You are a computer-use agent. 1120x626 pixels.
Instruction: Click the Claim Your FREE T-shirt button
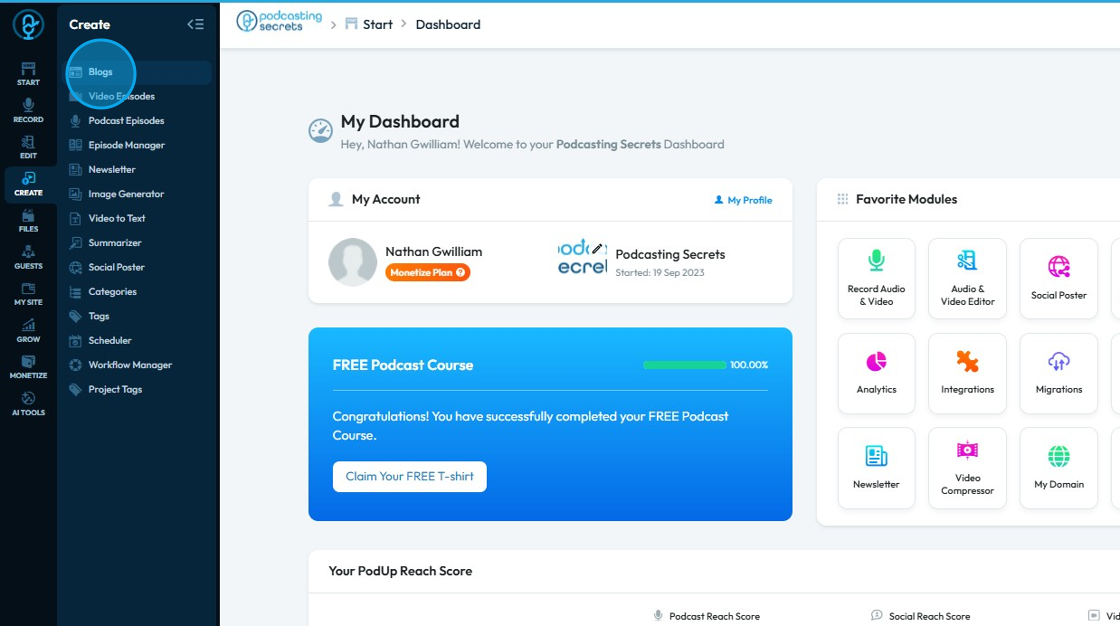(409, 477)
